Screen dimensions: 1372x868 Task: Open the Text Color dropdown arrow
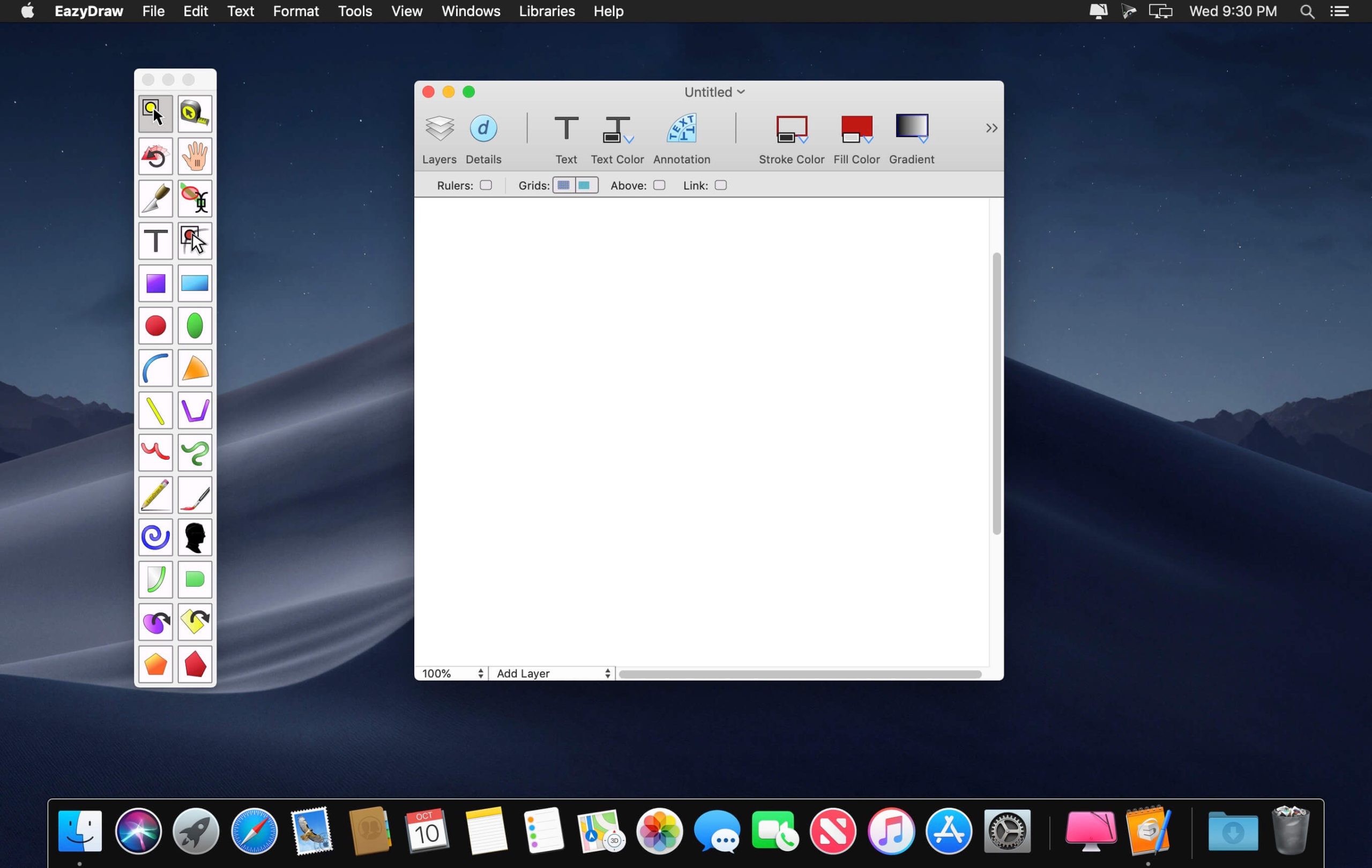pyautogui.click(x=630, y=139)
